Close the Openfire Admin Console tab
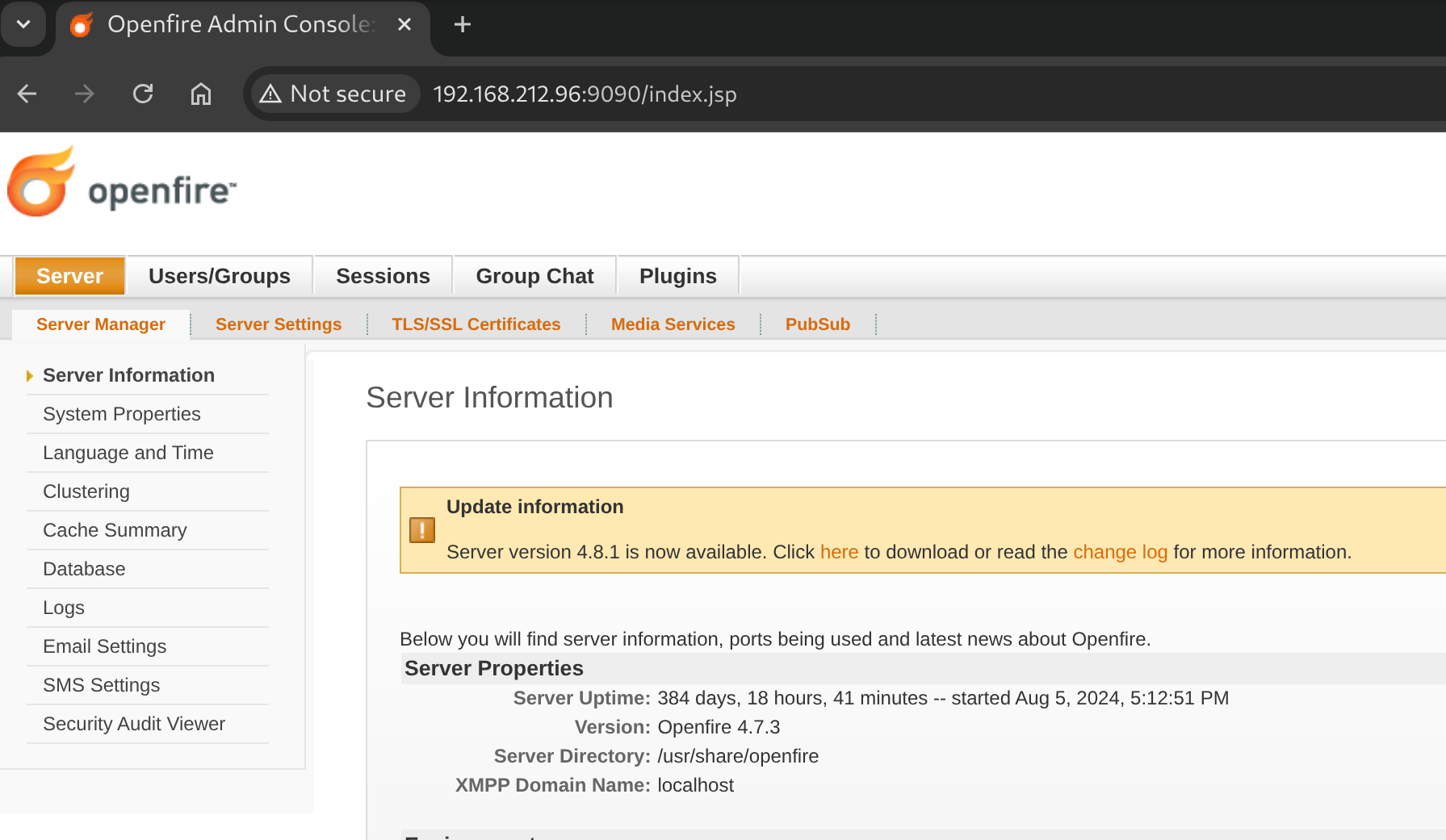This screenshot has width=1446, height=840. point(404,24)
